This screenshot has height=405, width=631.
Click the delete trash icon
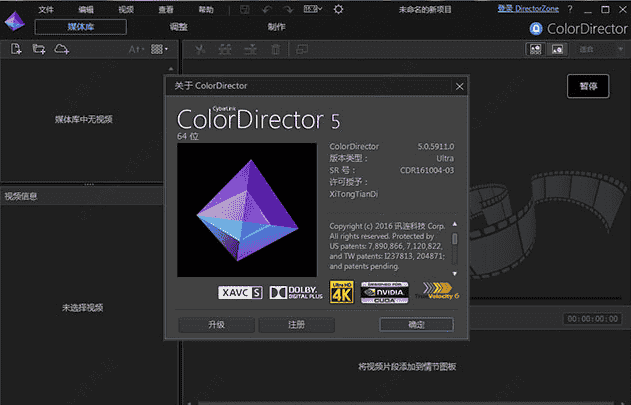click(x=274, y=48)
